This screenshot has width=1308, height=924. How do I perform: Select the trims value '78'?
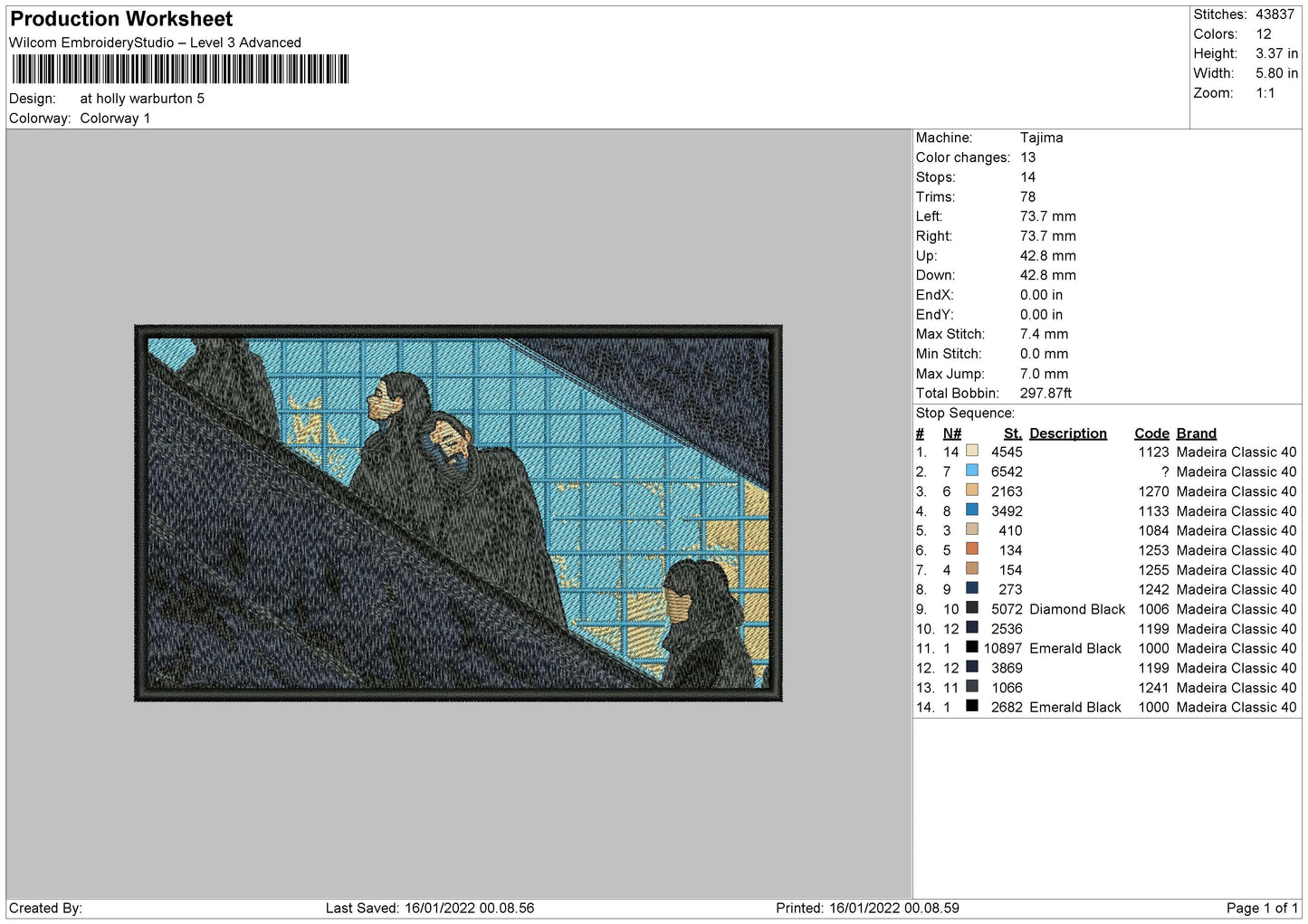[1028, 196]
